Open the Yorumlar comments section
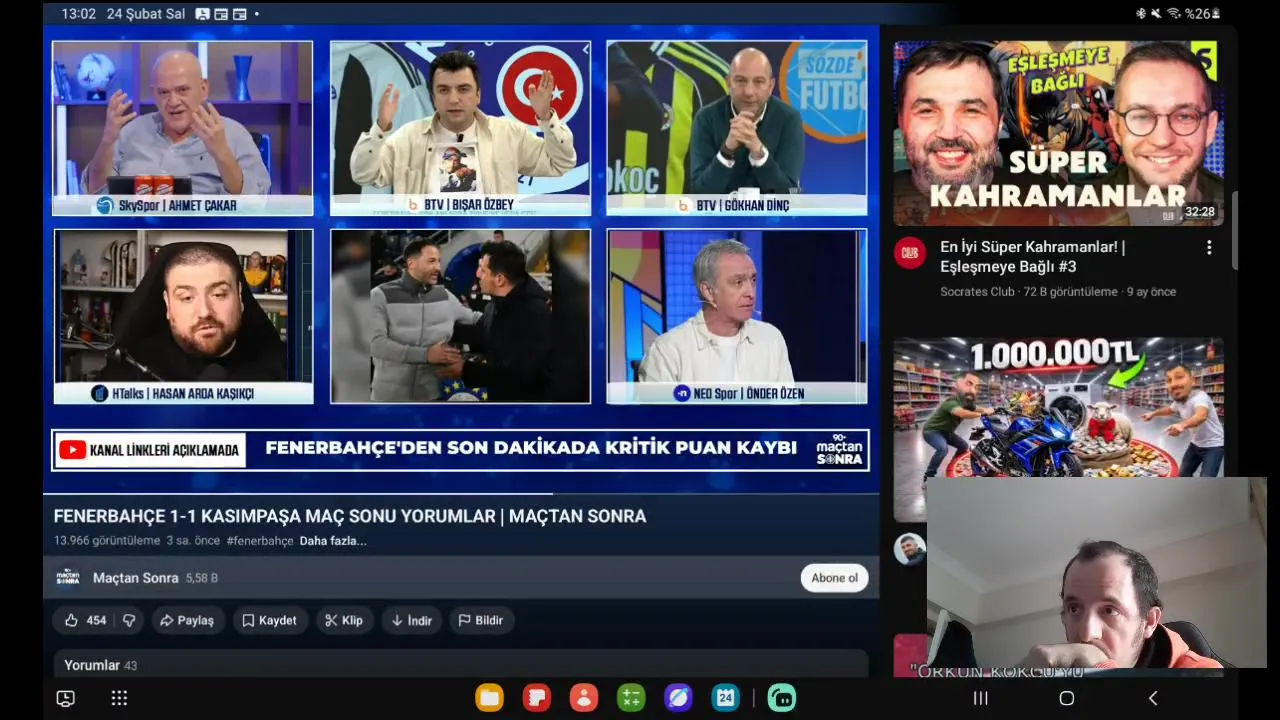The image size is (1280, 720). click(461, 665)
